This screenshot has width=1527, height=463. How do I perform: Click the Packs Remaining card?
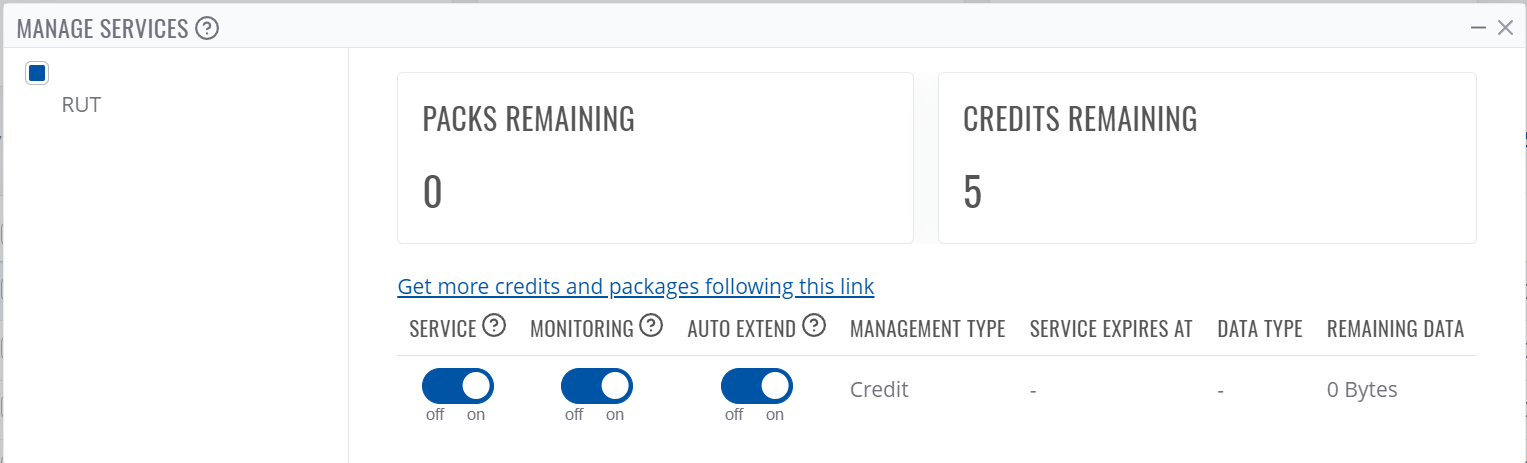pos(655,158)
